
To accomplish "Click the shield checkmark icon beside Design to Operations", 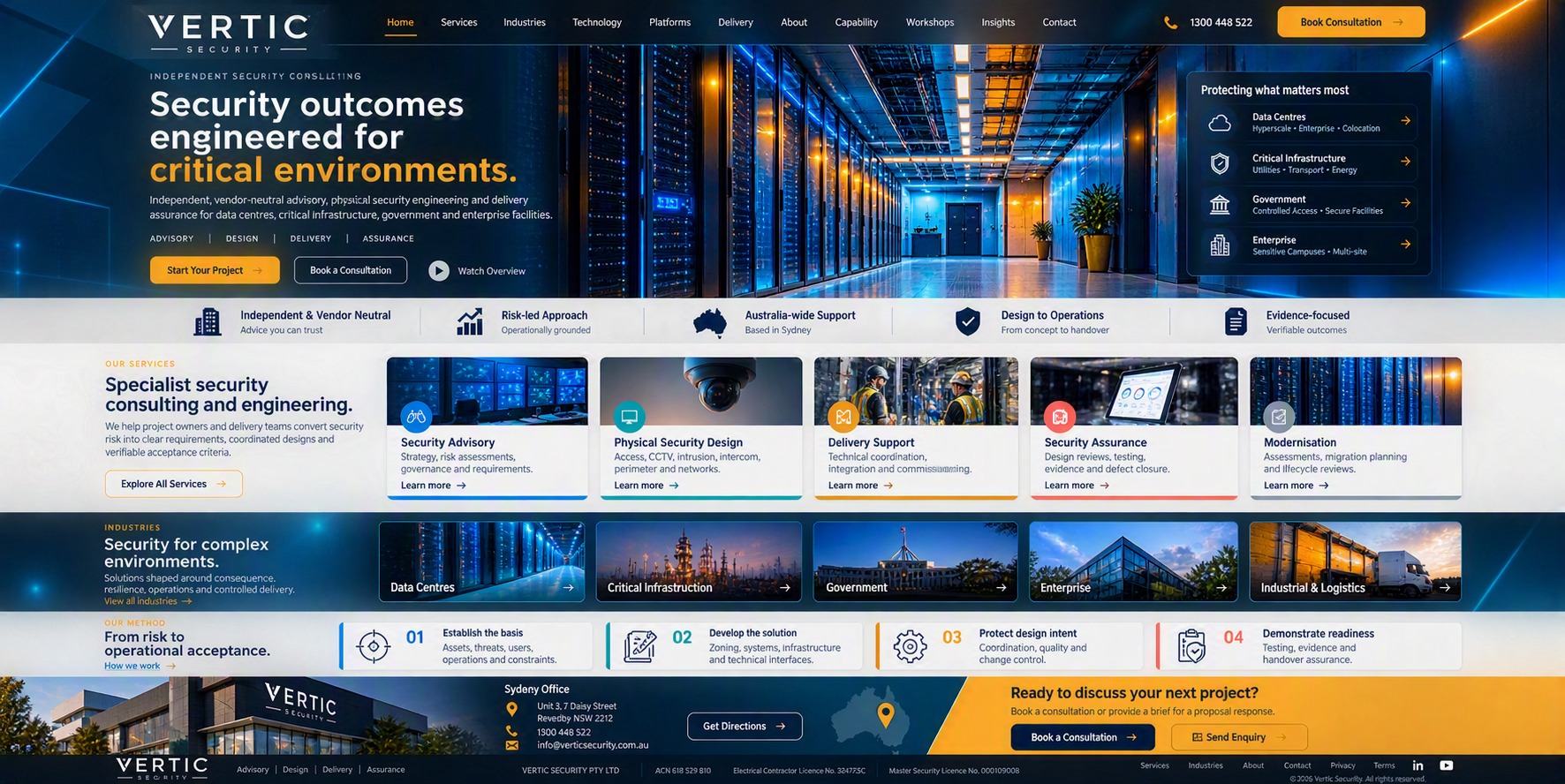I will [968, 322].
